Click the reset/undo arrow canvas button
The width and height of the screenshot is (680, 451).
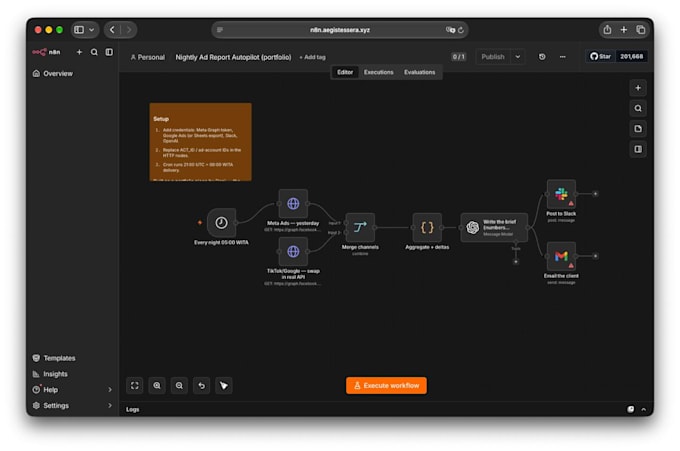tap(201, 386)
